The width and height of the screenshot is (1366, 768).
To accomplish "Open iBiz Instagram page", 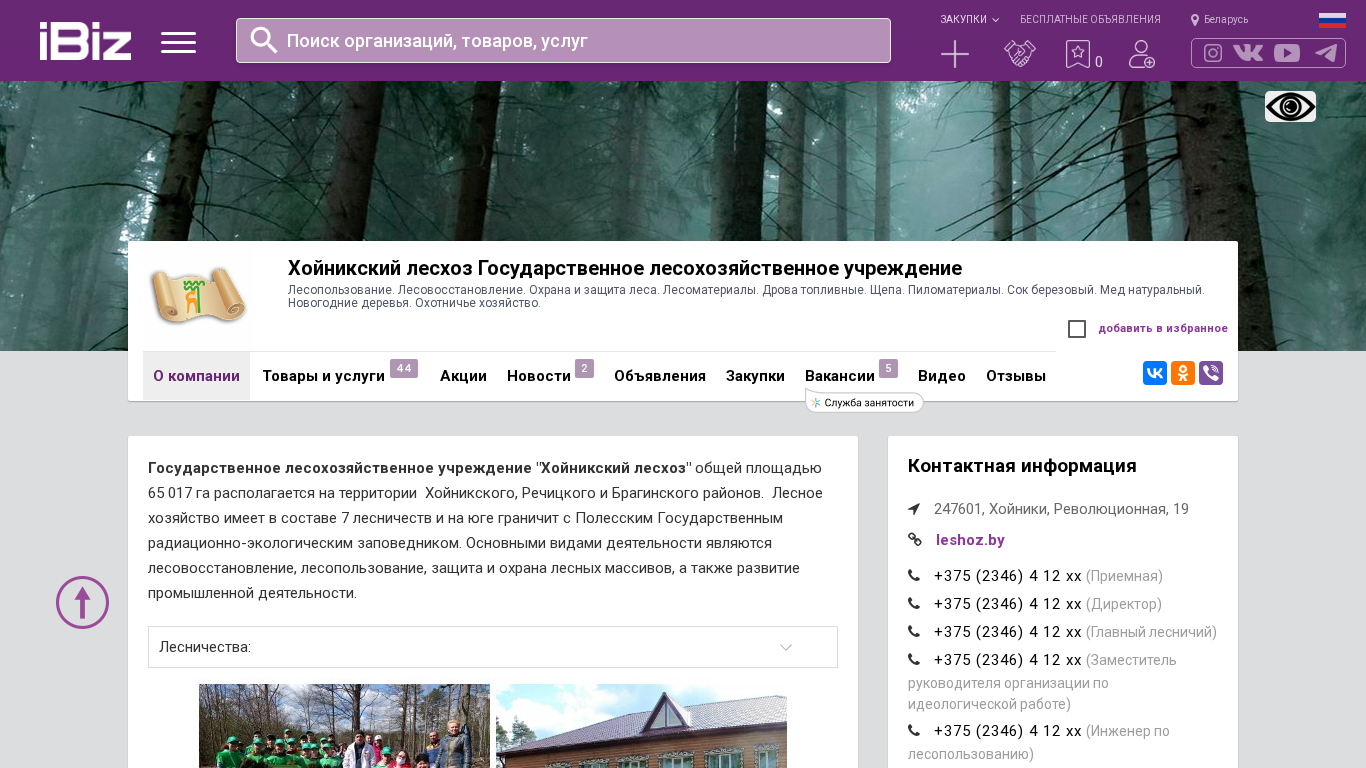I will [x=1213, y=53].
